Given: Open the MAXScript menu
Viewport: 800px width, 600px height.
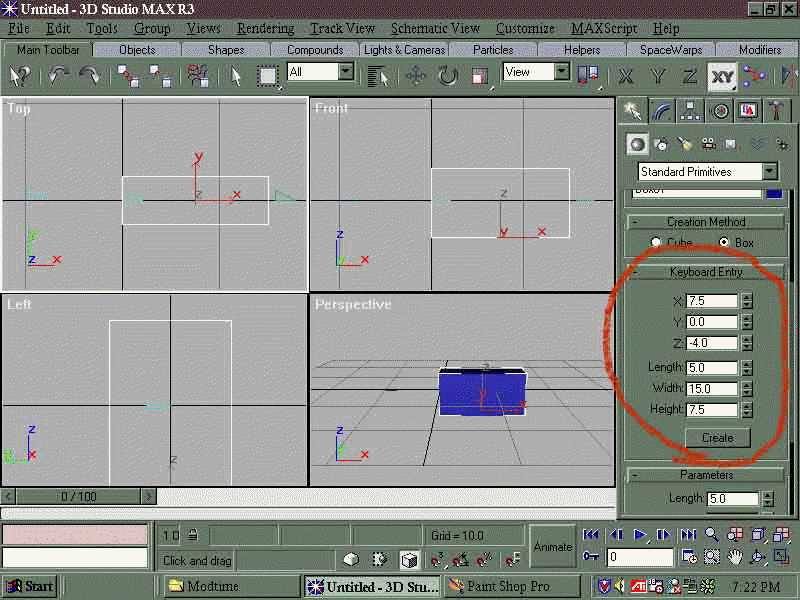Looking at the screenshot, I should (604, 29).
